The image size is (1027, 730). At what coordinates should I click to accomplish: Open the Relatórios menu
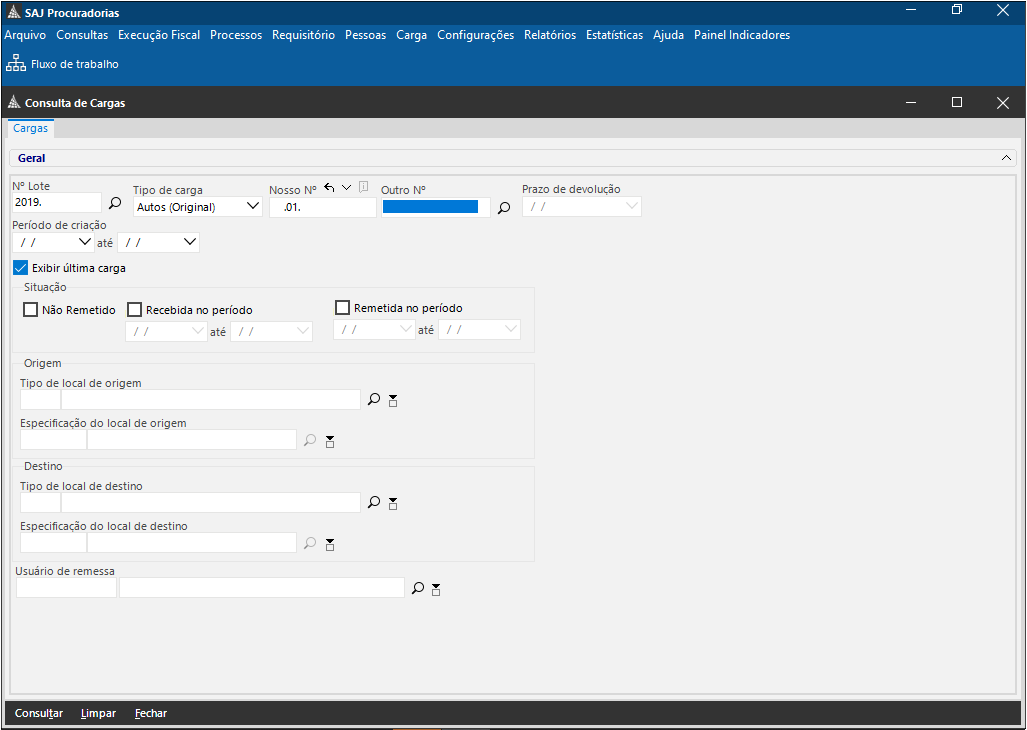point(549,35)
